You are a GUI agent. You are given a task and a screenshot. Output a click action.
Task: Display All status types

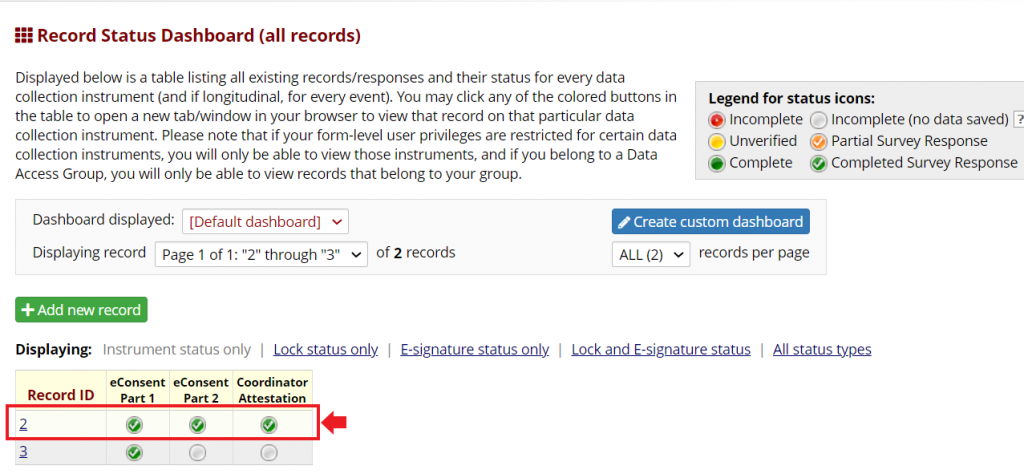821,349
